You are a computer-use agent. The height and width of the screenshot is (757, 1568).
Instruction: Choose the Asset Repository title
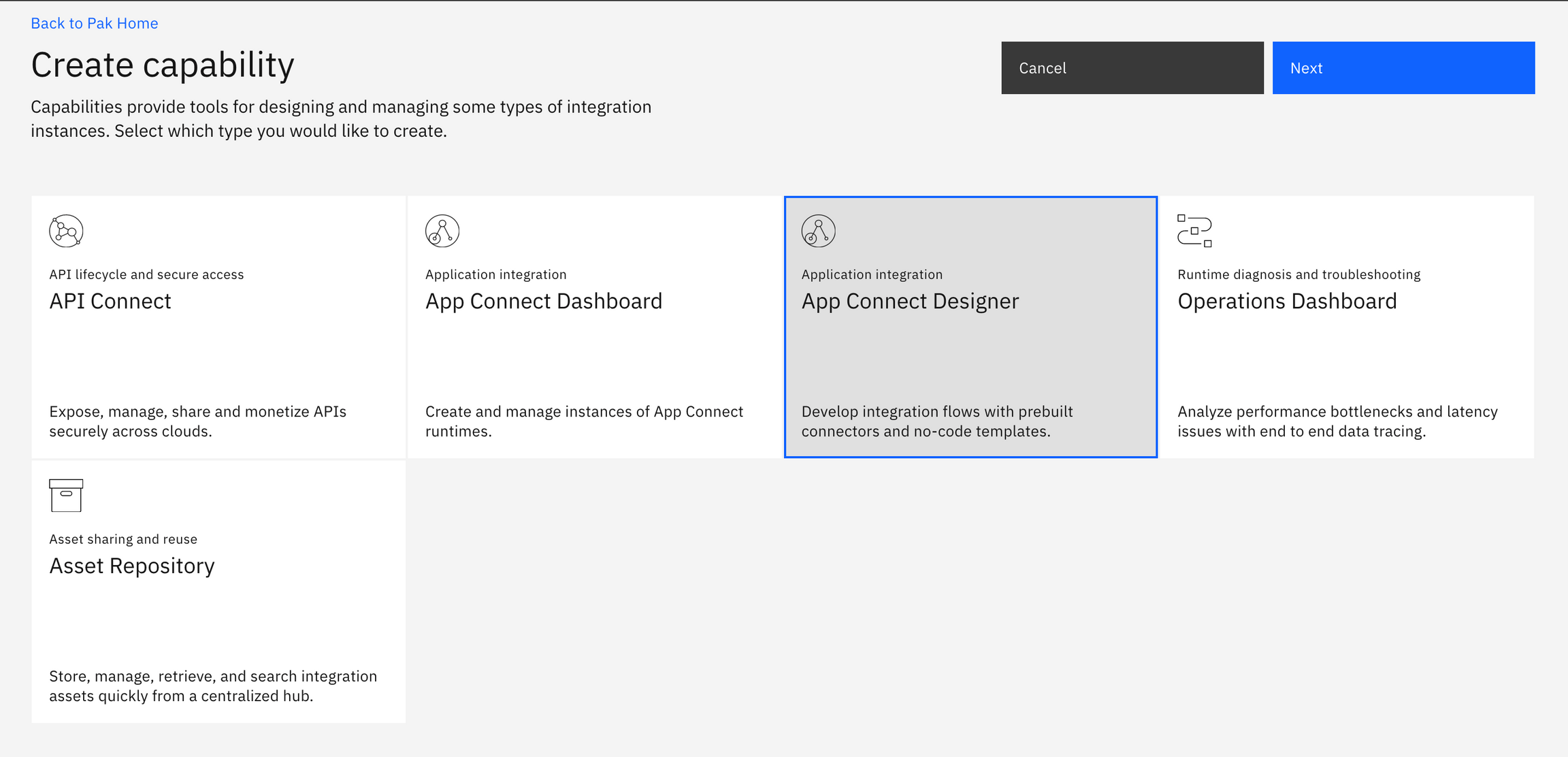point(132,566)
